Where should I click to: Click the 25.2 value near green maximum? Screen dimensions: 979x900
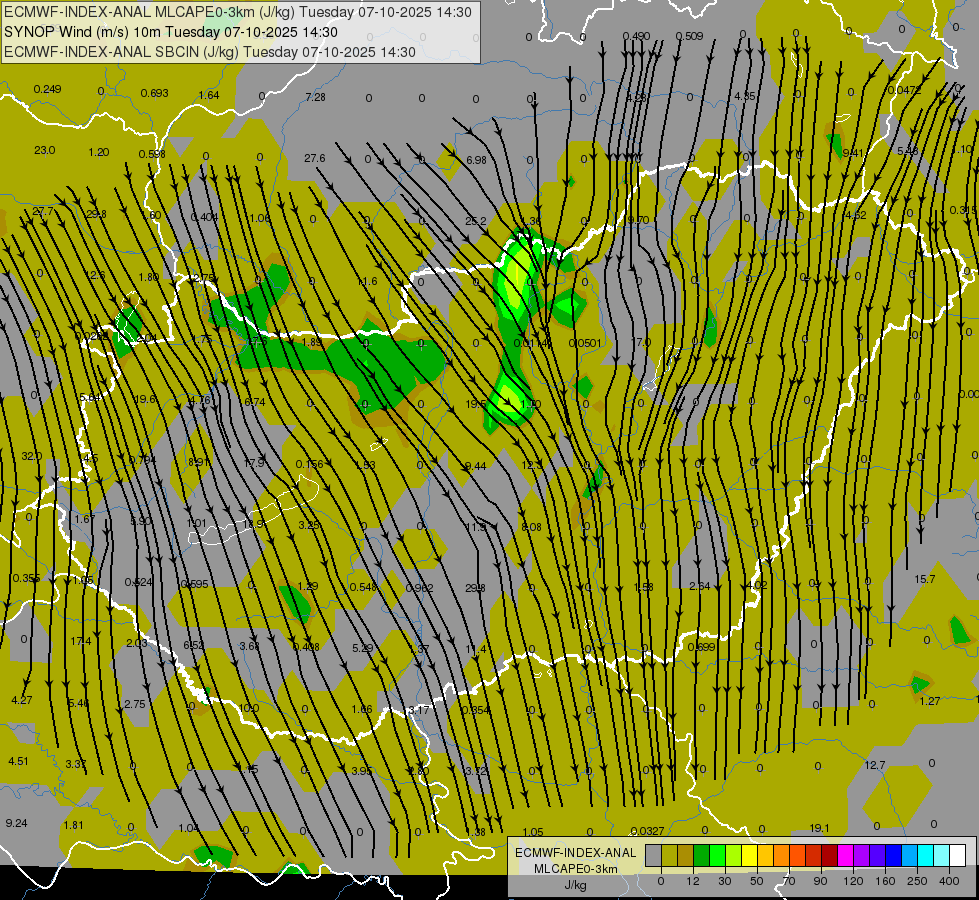pos(476,220)
